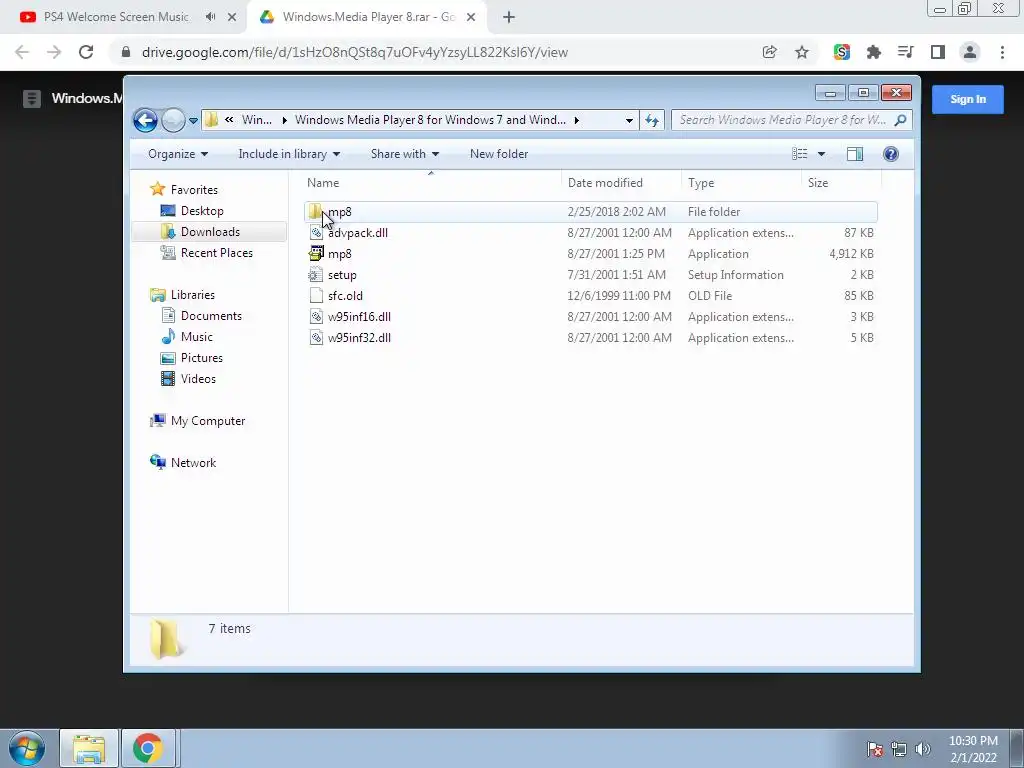Refresh the Explorer folder view
The image size is (1024, 768).
[652, 120]
